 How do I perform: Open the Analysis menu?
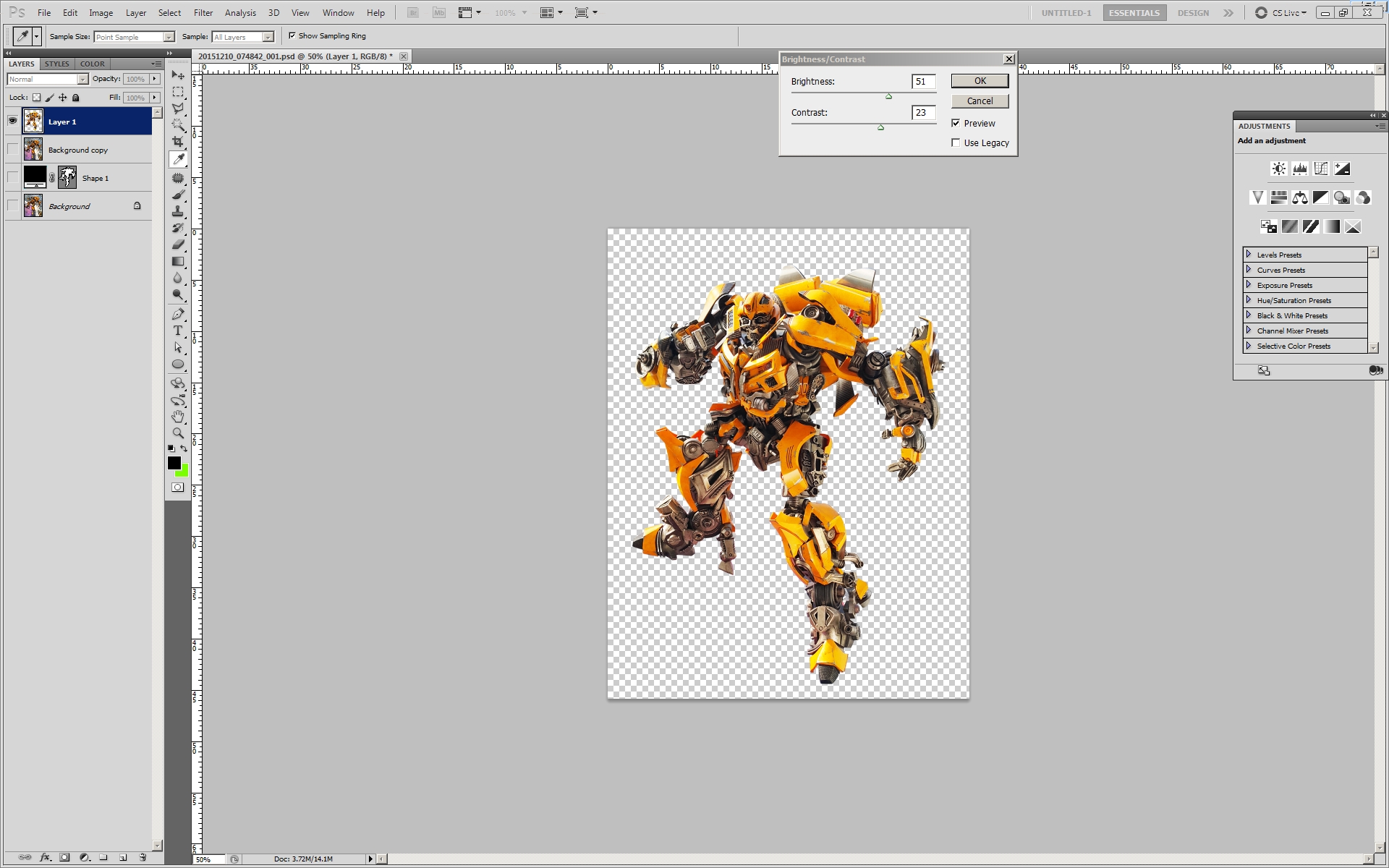[x=240, y=12]
